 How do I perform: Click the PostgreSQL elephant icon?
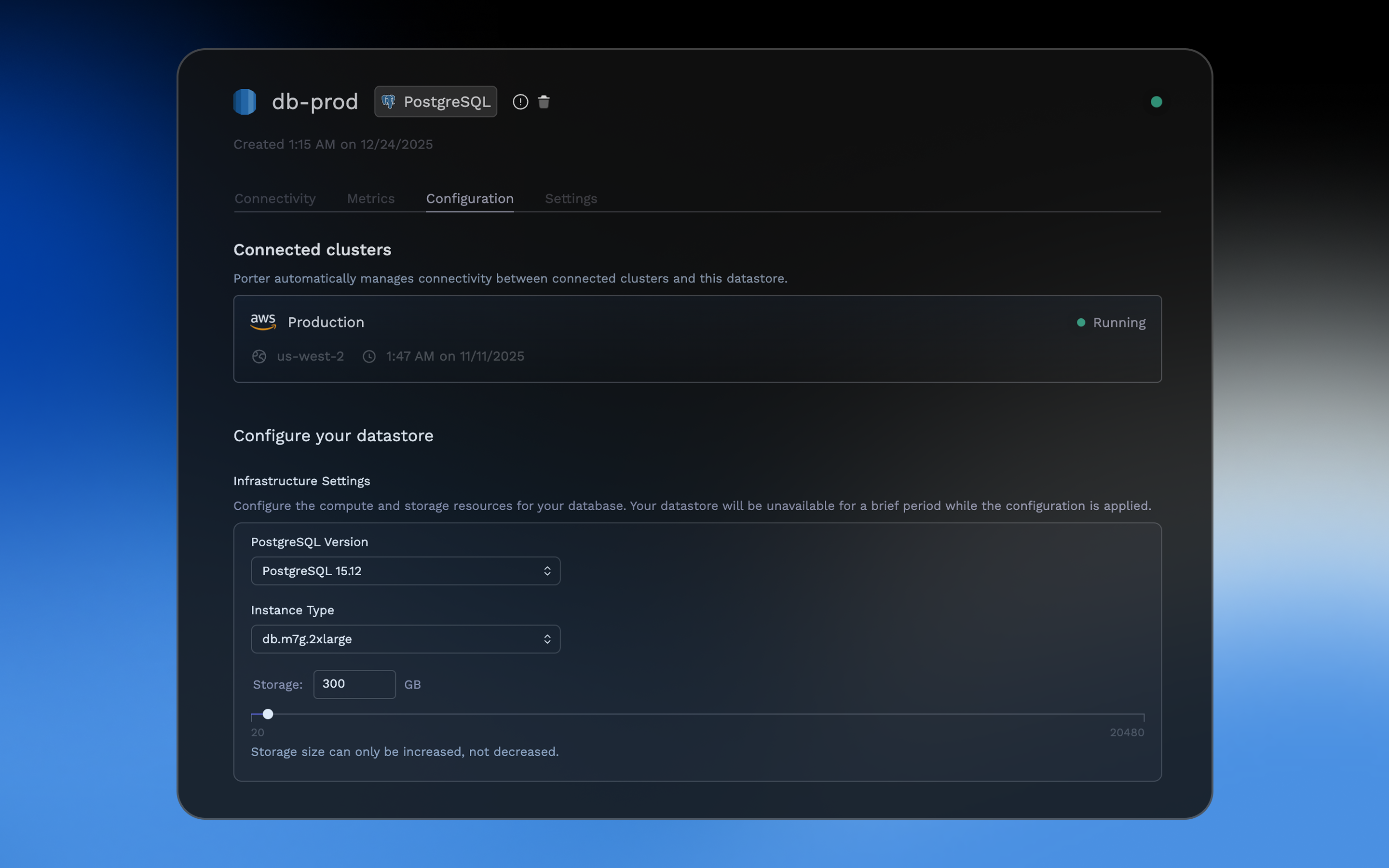click(389, 102)
